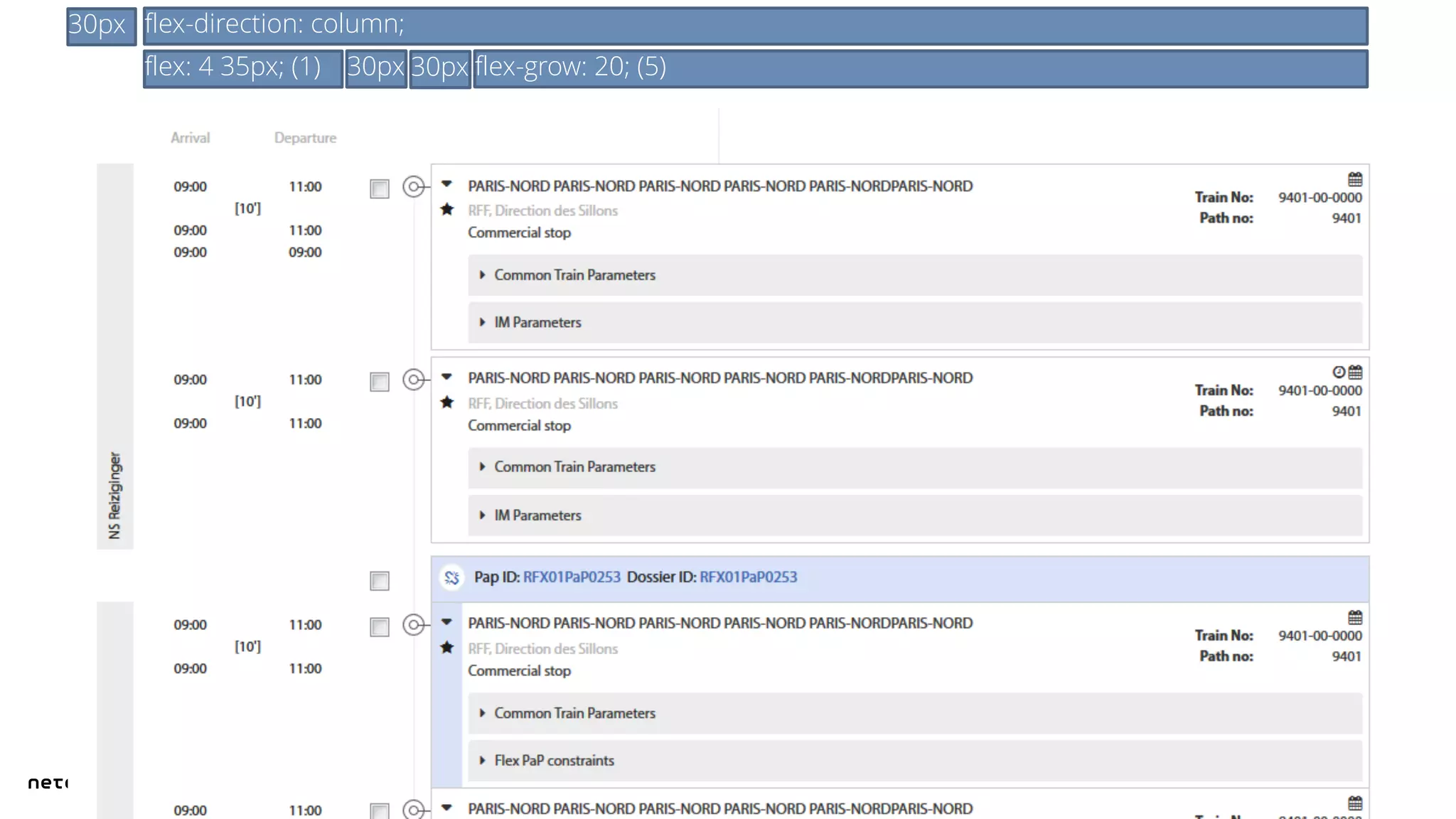
Task: Click star icon on second PARIS-NORD stop
Action: (447, 402)
